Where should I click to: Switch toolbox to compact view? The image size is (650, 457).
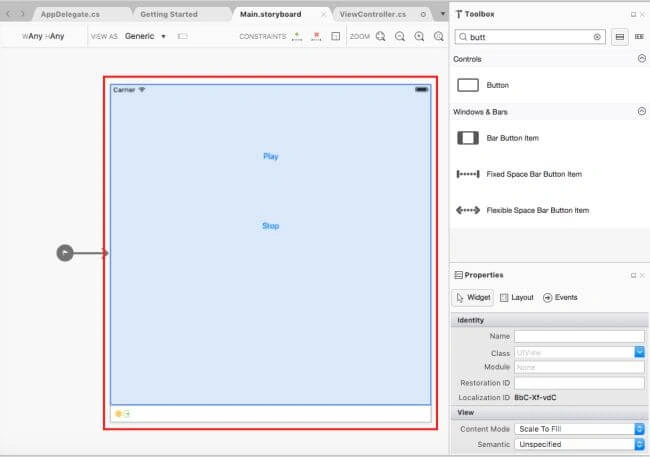639,37
